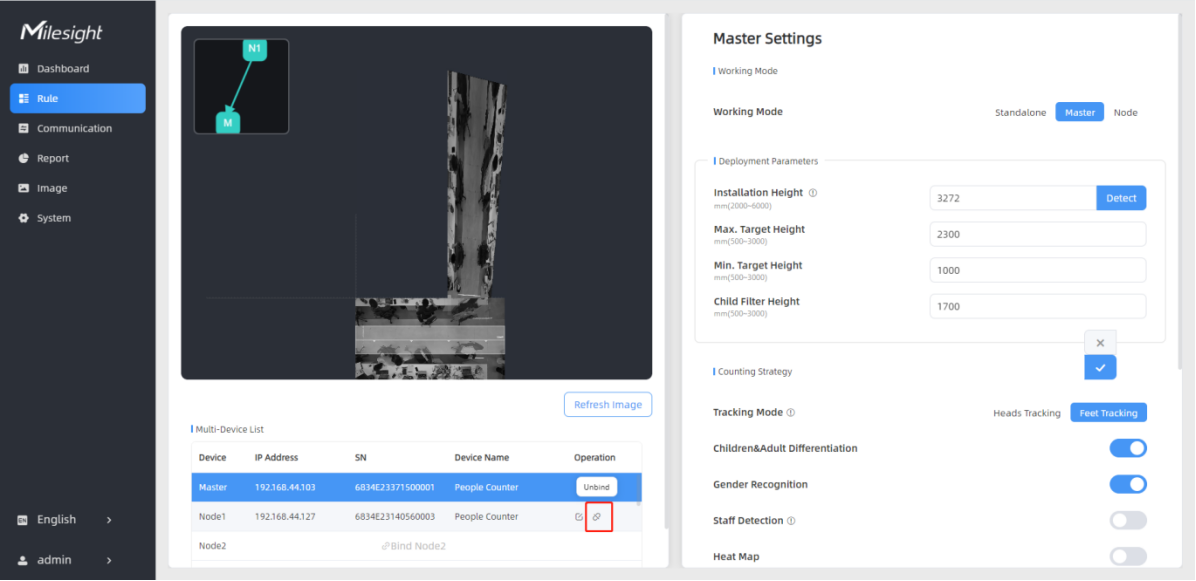The width and height of the screenshot is (1196, 581).
Task: Choose Heads Tracking mode
Action: tap(1026, 413)
